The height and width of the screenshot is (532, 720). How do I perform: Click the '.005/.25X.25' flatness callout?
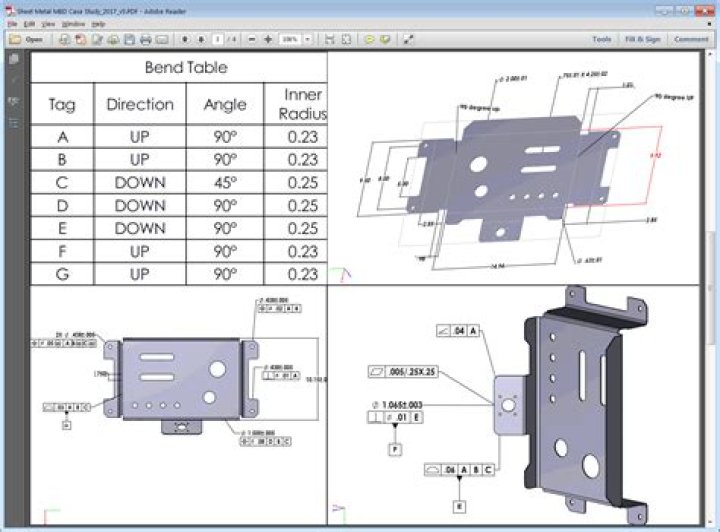tap(403, 371)
